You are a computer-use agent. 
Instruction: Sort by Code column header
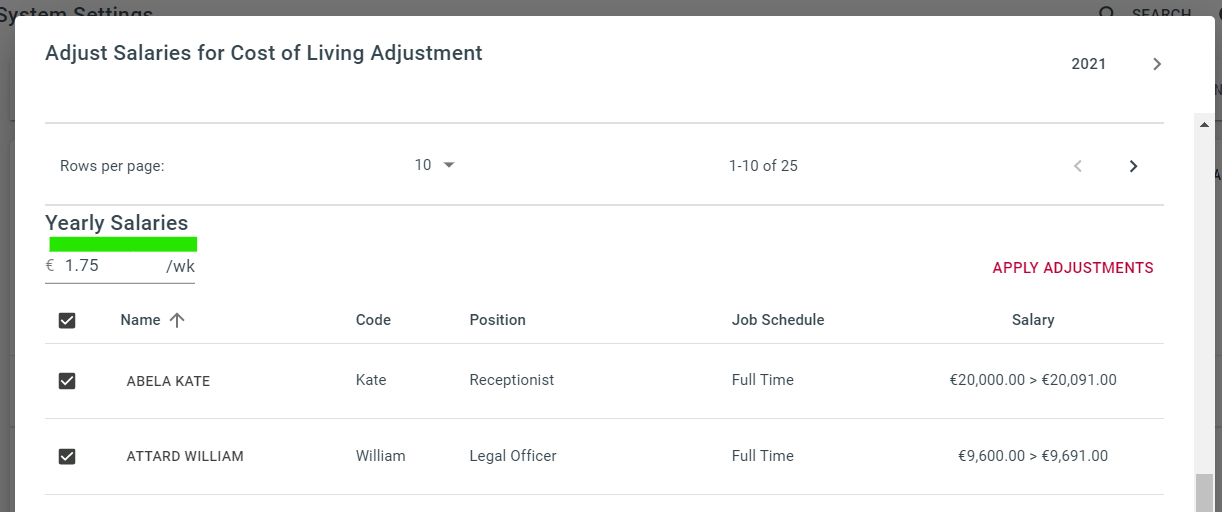click(373, 320)
